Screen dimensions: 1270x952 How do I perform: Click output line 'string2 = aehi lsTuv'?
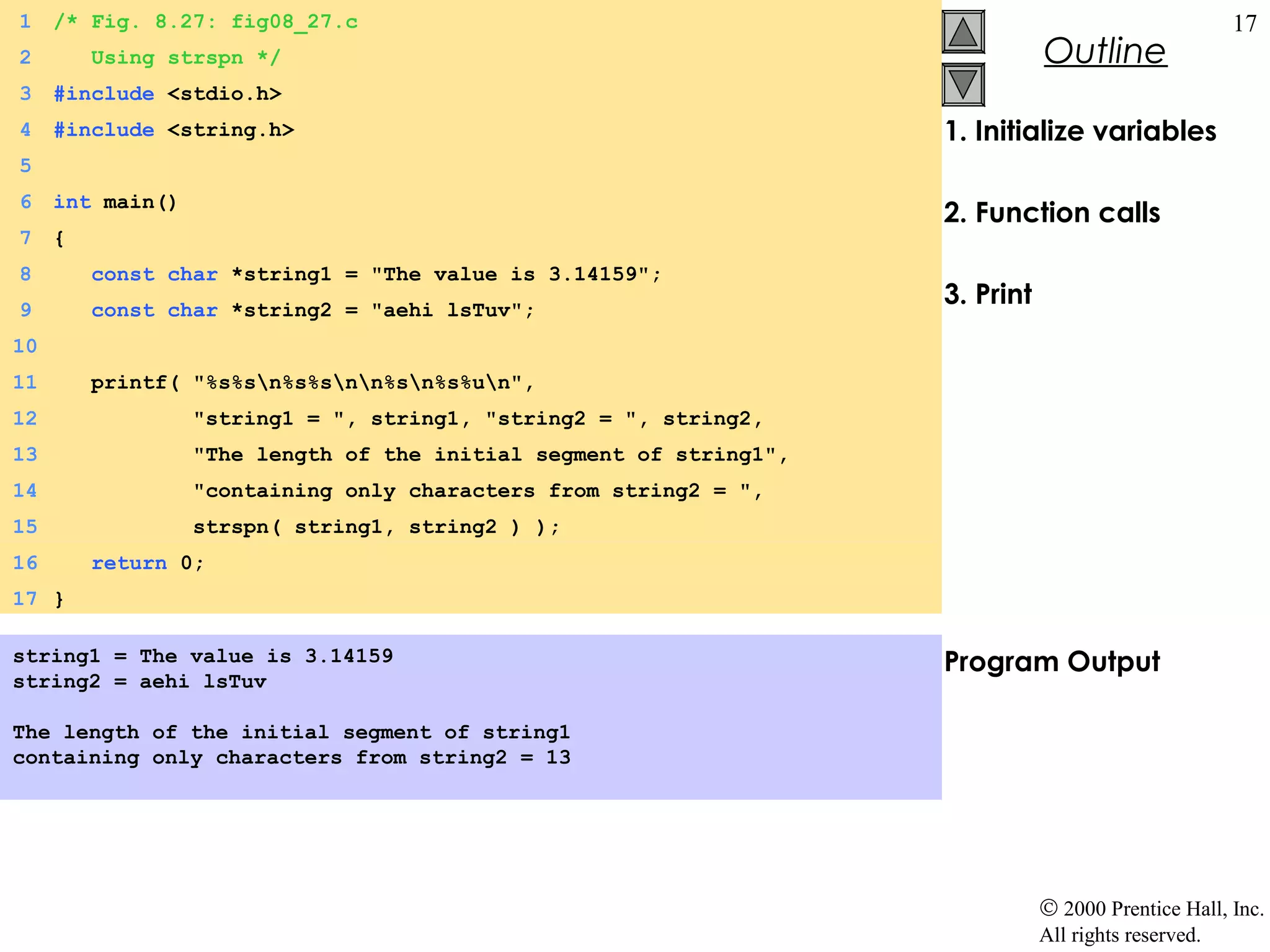click(x=140, y=682)
